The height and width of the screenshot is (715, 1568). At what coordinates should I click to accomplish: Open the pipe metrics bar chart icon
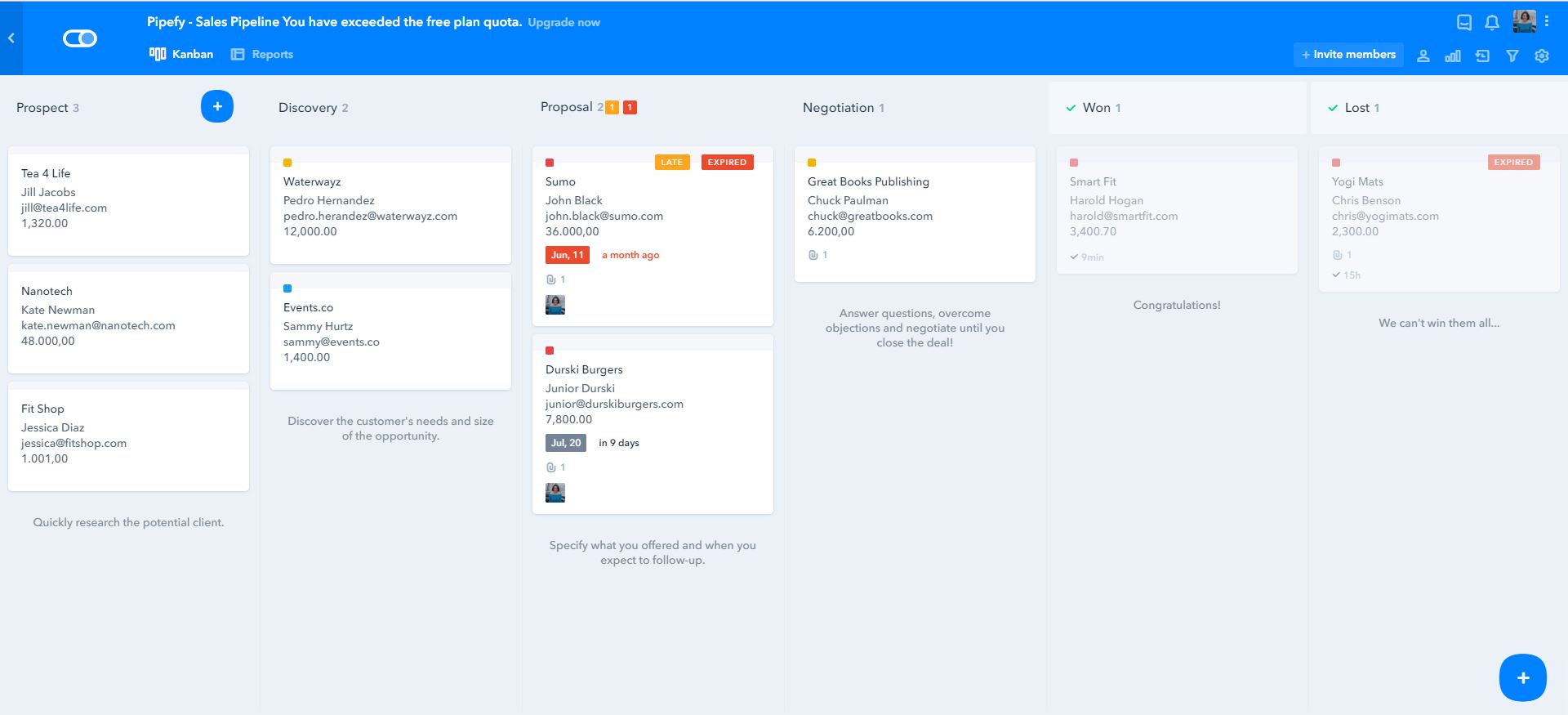pyautogui.click(x=1452, y=56)
